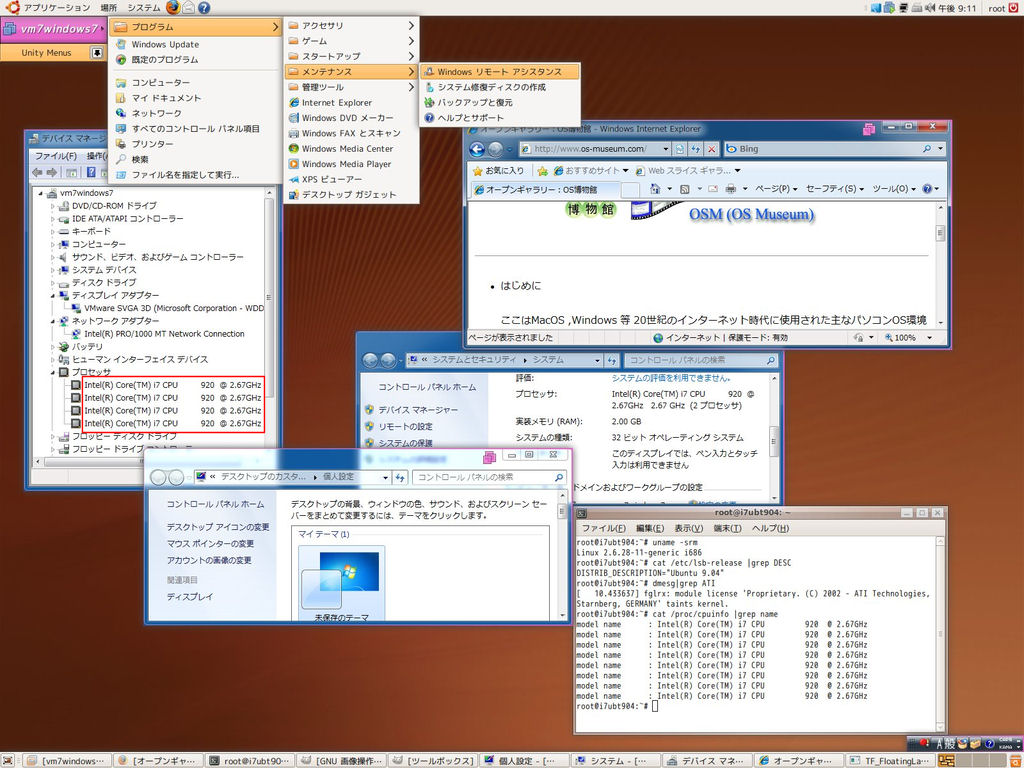Open the ツール(O) dropdown in IE

click(x=894, y=189)
